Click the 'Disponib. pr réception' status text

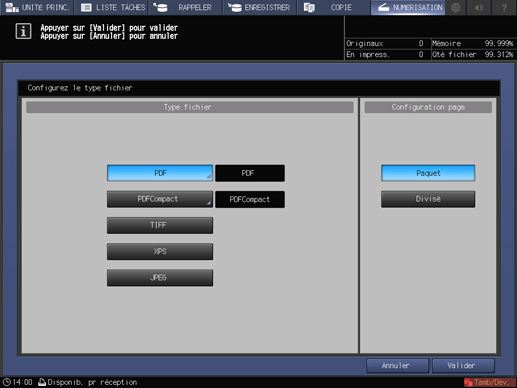(92, 382)
